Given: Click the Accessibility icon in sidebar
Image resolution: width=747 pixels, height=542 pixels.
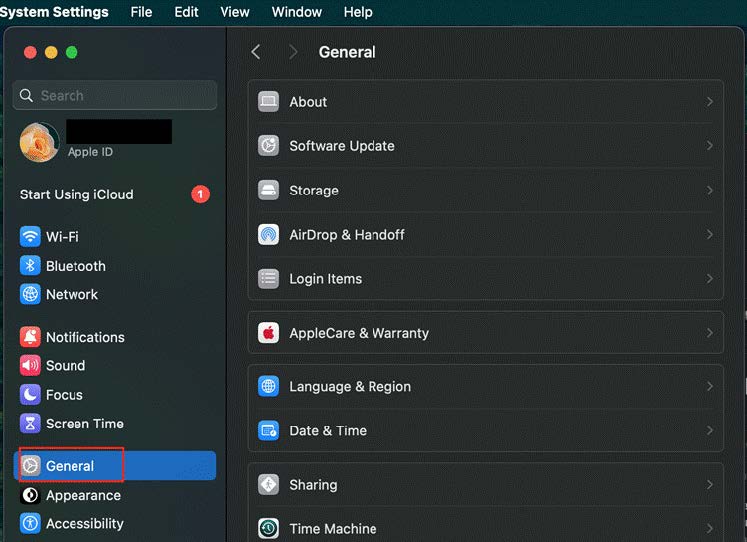Looking at the screenshot, I should (30, 523).
